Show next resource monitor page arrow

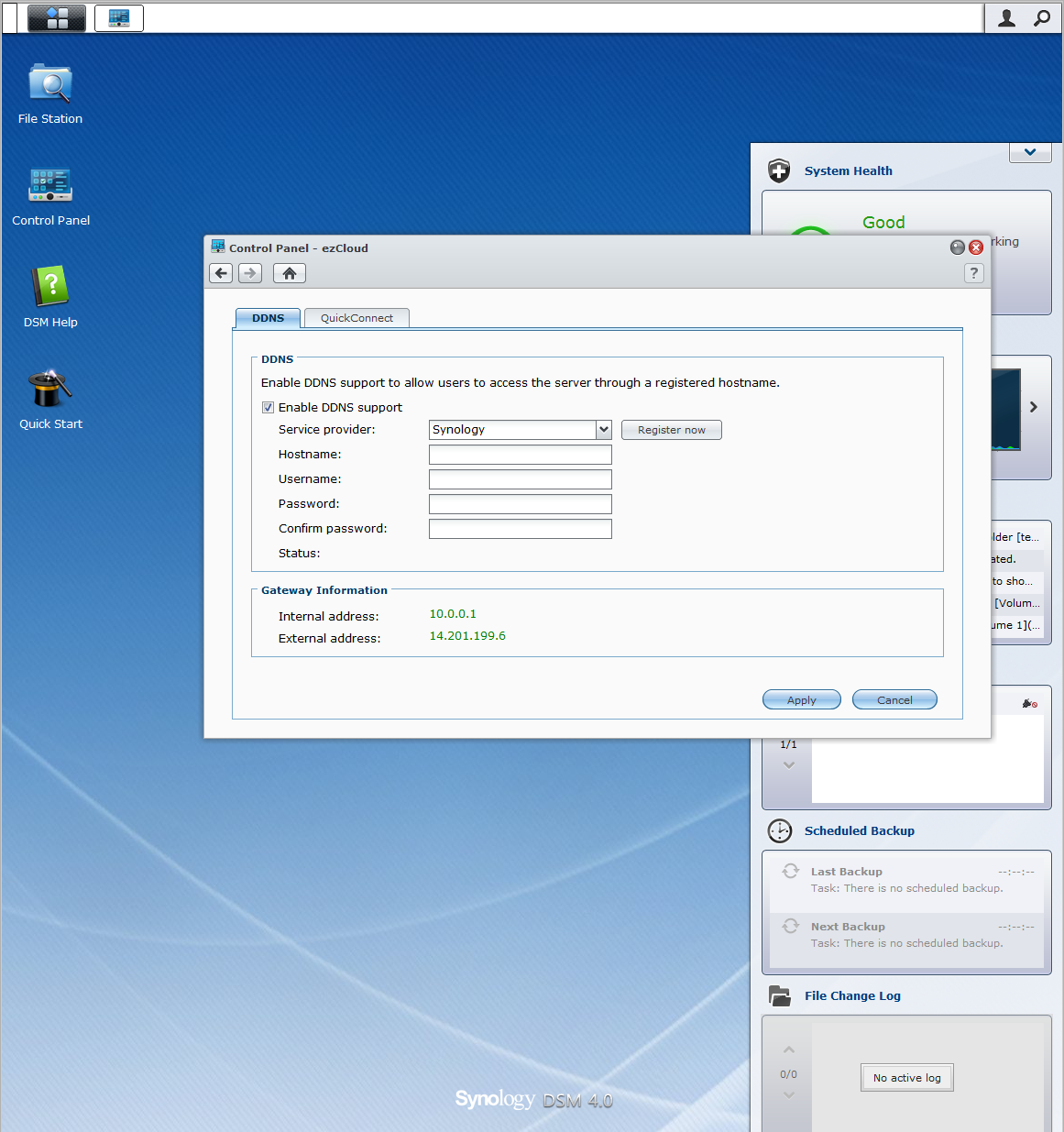[x=1034, y=407]
